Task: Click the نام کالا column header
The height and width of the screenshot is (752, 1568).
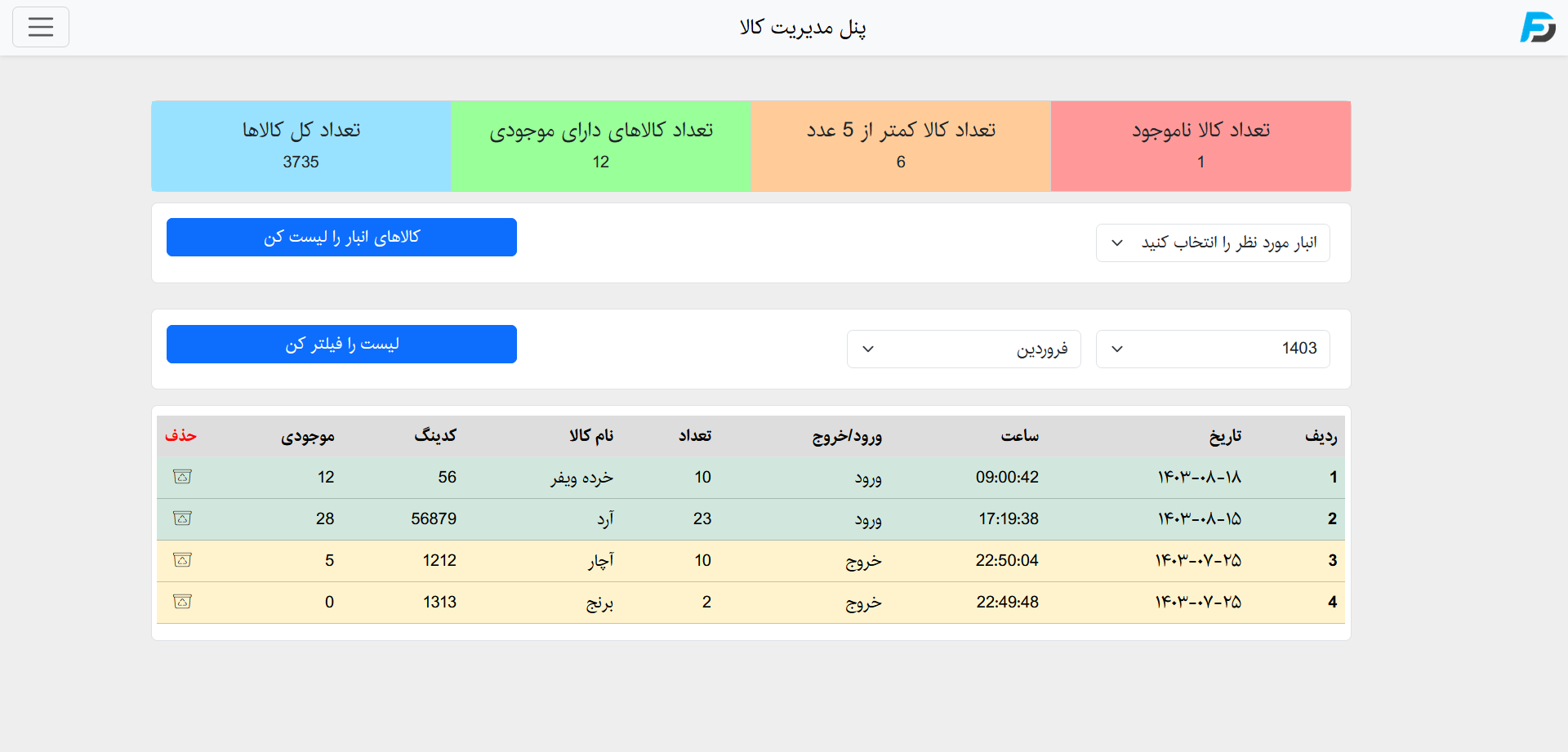Action: point(591,436)
